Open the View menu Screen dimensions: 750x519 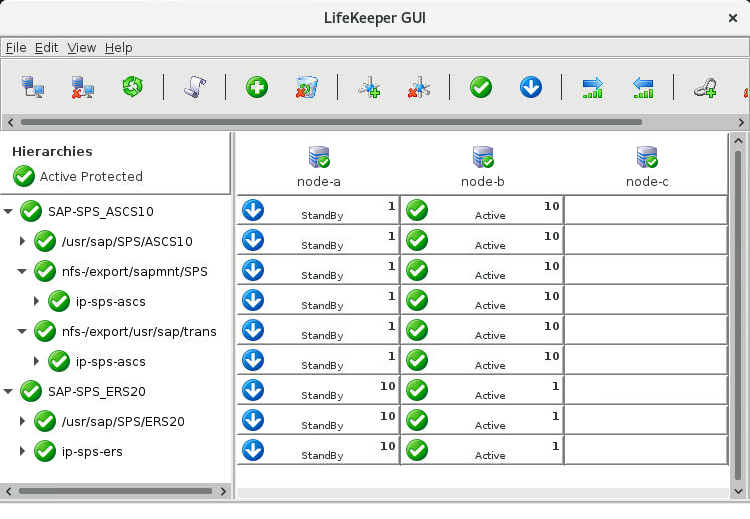tap(81, 47)
